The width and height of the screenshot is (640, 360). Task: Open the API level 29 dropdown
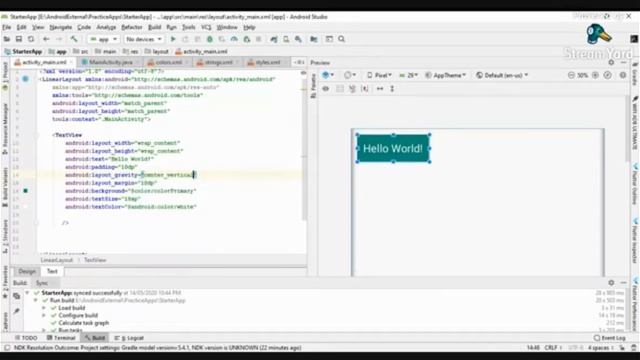tap(409, 76)
